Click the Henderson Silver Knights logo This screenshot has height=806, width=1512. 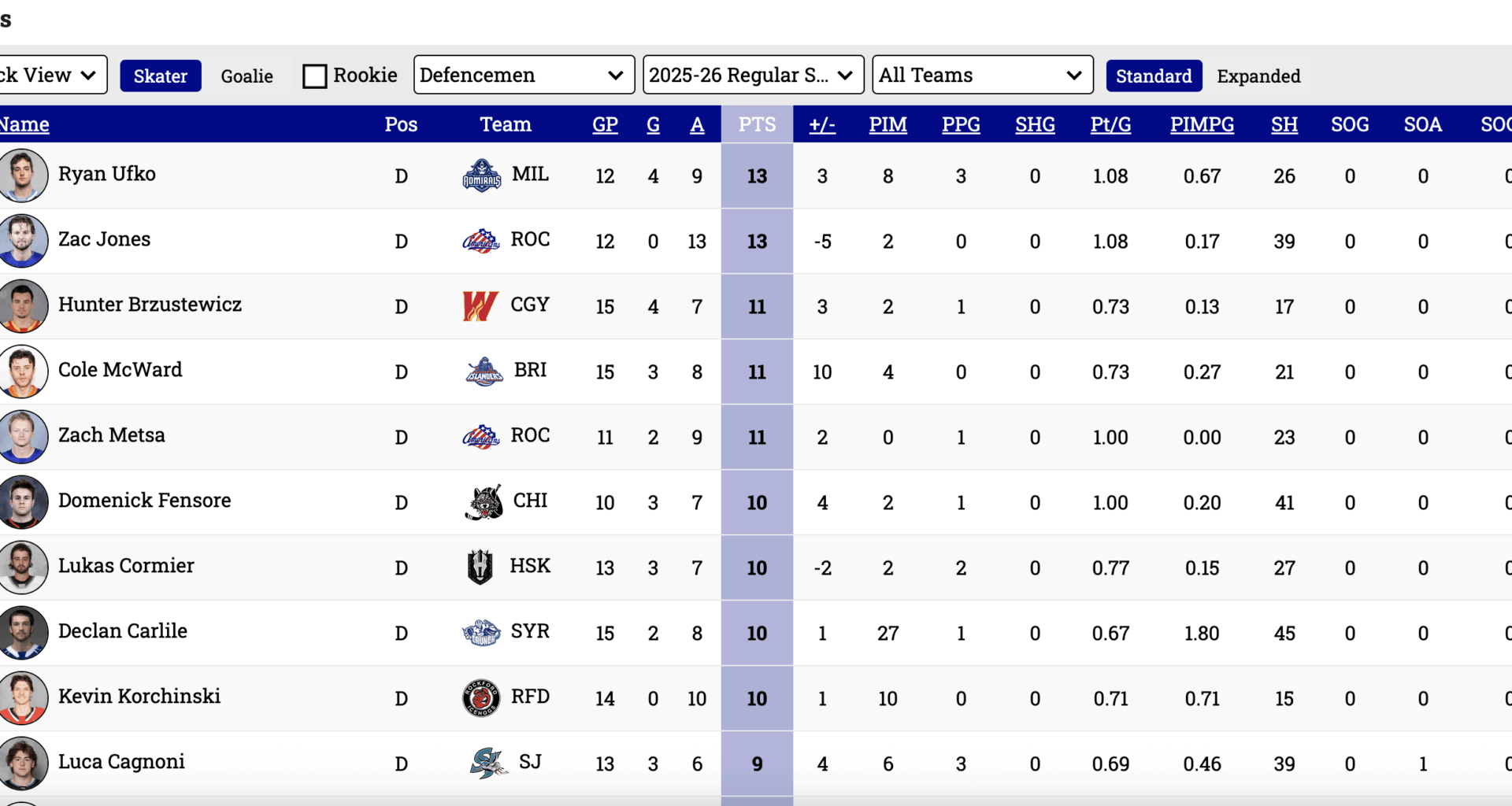(482, 567)
